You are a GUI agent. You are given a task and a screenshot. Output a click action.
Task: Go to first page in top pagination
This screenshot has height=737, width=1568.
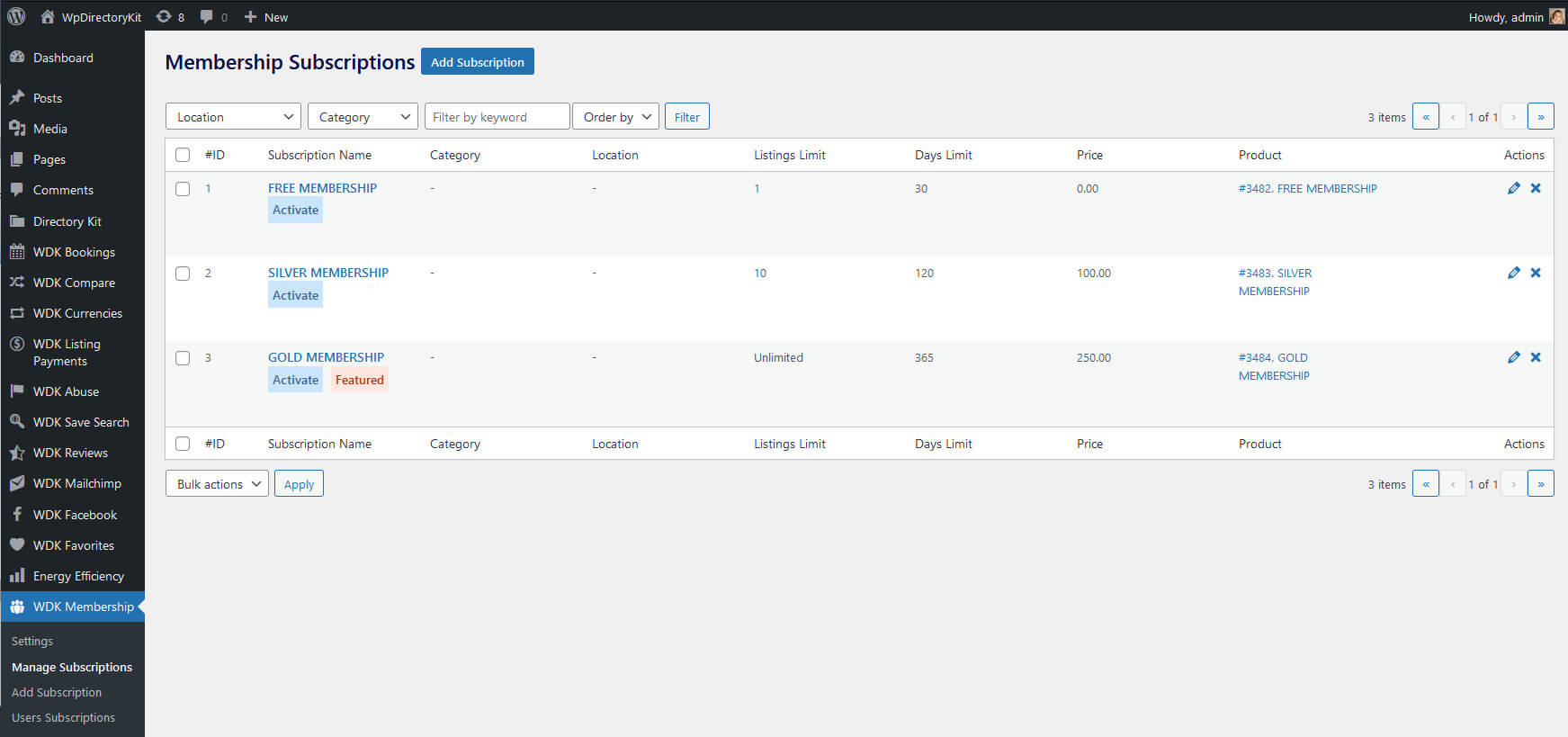pos(1426,116)
